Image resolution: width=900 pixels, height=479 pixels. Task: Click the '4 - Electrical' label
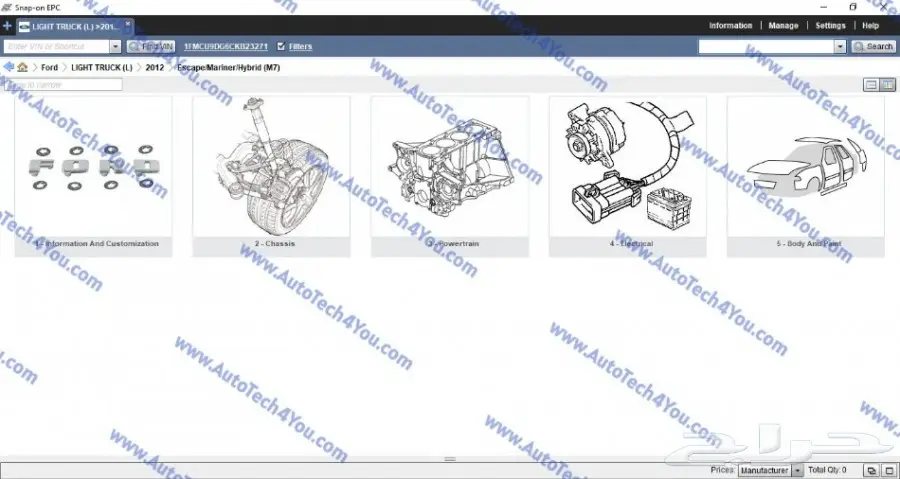coord(631,244)
